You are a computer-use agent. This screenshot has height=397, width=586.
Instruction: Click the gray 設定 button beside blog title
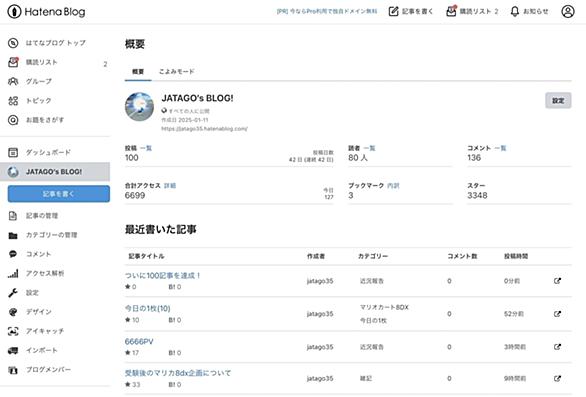pyautogui.click(x=558, y=101)
